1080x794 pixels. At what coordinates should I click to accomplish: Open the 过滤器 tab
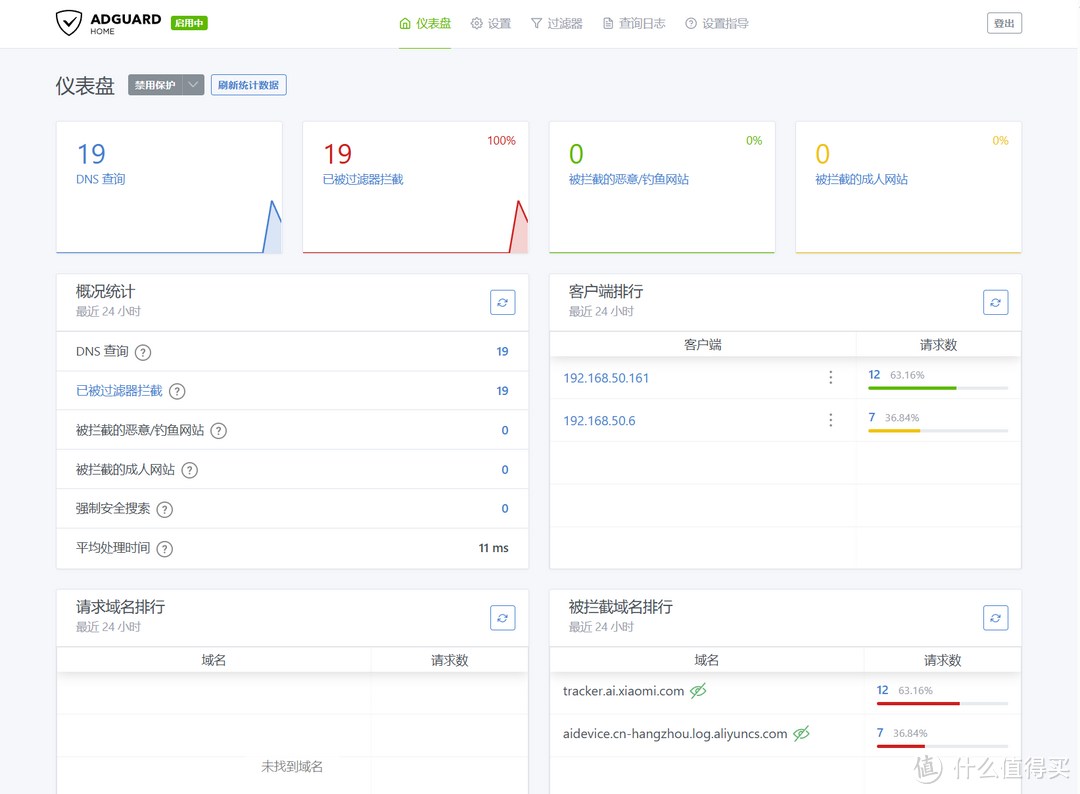556,23
